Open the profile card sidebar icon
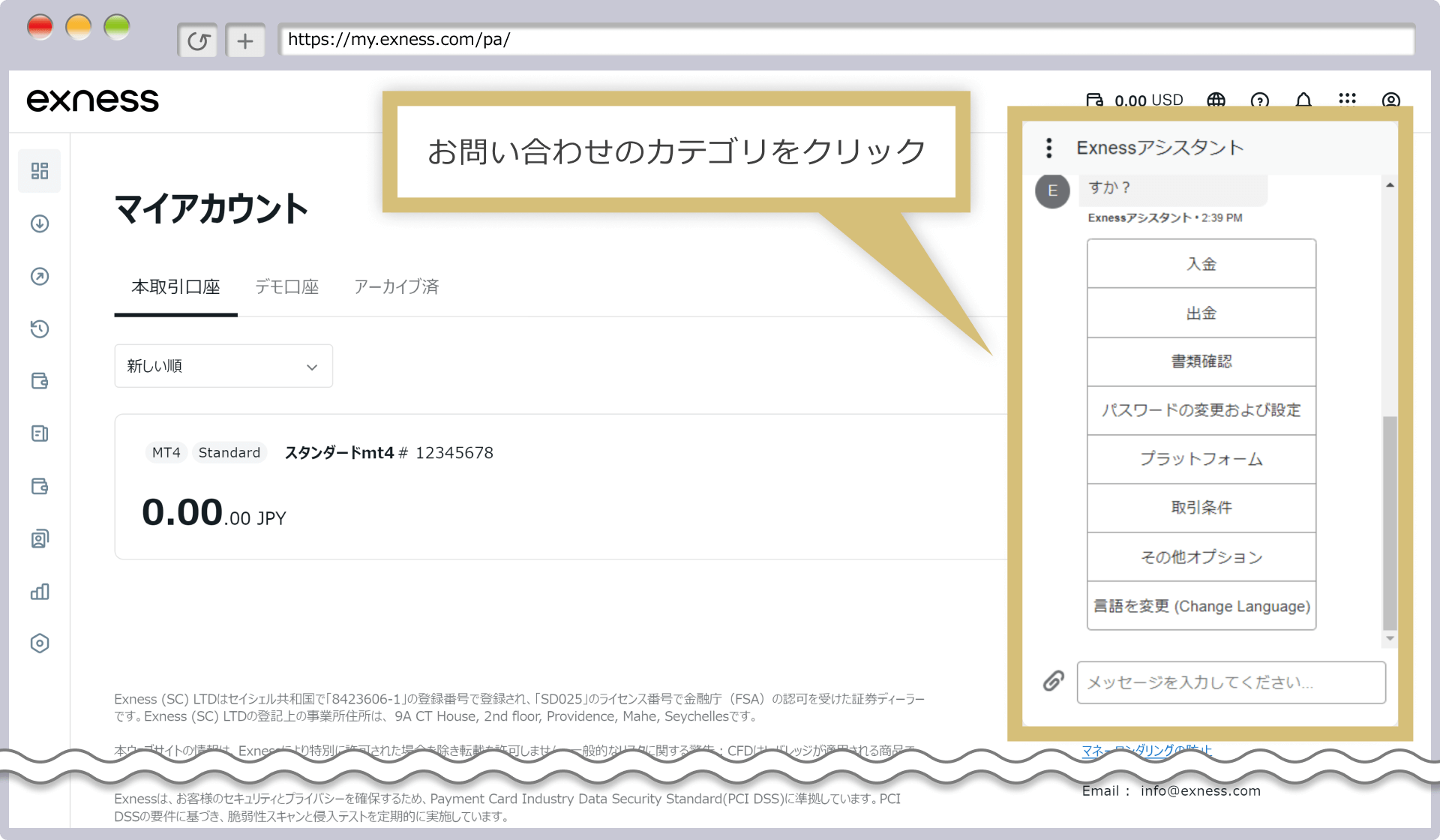 [40, 538]
